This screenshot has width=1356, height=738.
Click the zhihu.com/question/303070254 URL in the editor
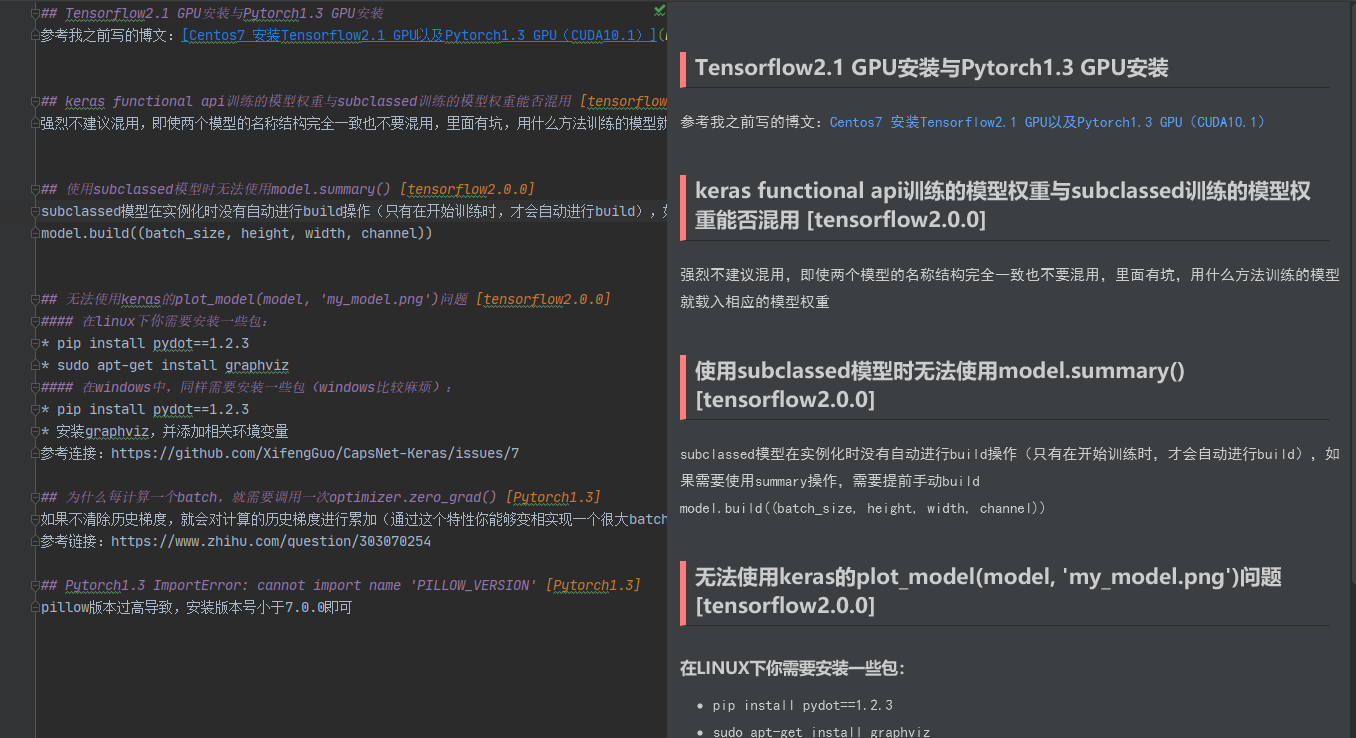click(x=271, y=542)
